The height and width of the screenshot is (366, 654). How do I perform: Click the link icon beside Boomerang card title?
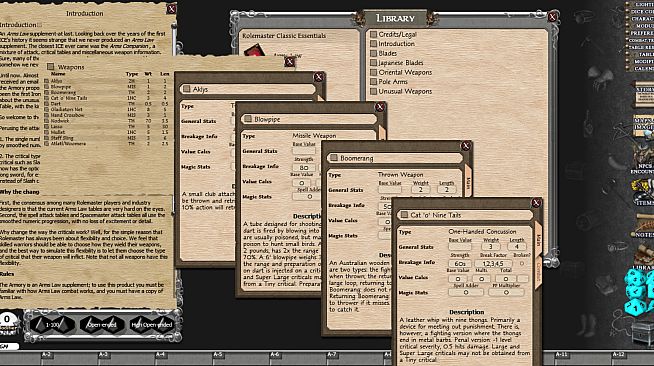tap(334, 158)
